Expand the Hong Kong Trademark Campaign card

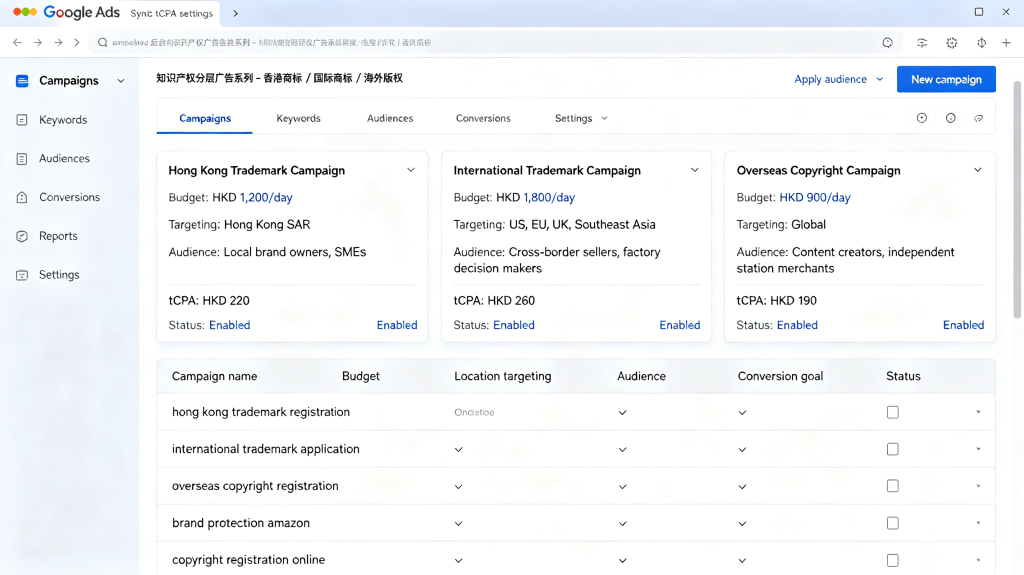[411, 170]
